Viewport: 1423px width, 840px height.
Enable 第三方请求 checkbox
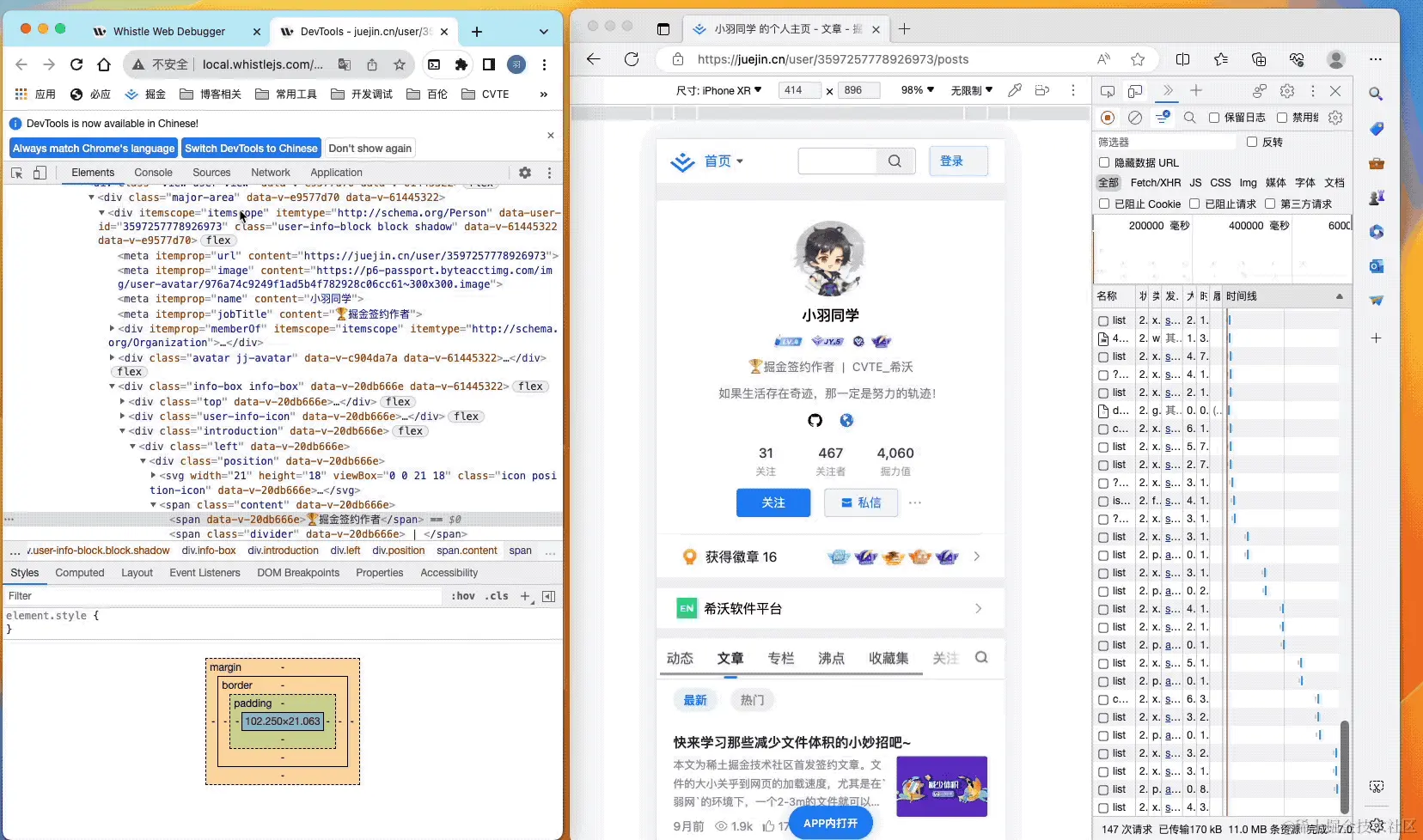tap(1270, 204)
